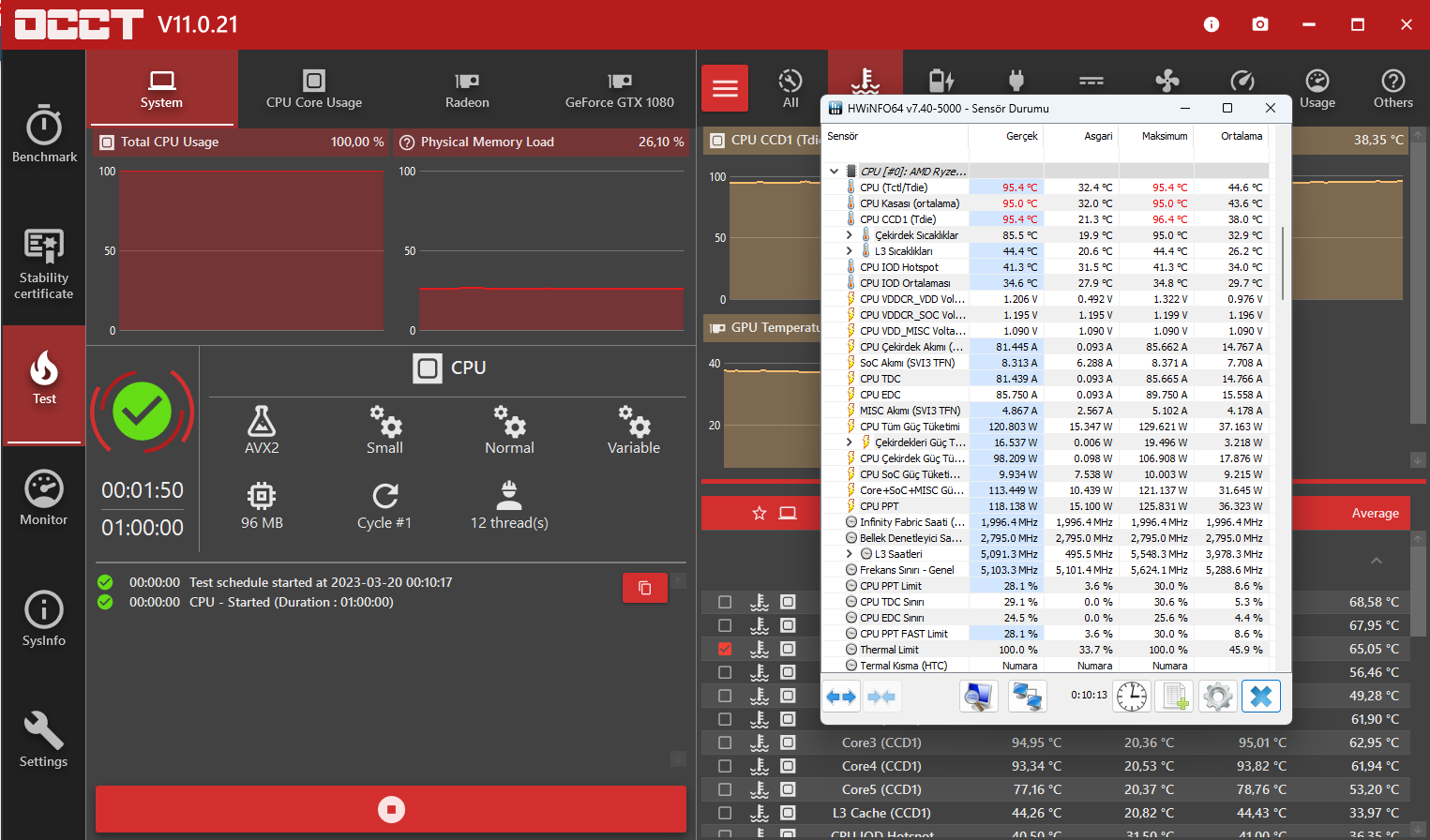Image resolution: width=1430 pixels, height=840 pixels.
Task: Select the Variable load type
Action: coord(634,430)
